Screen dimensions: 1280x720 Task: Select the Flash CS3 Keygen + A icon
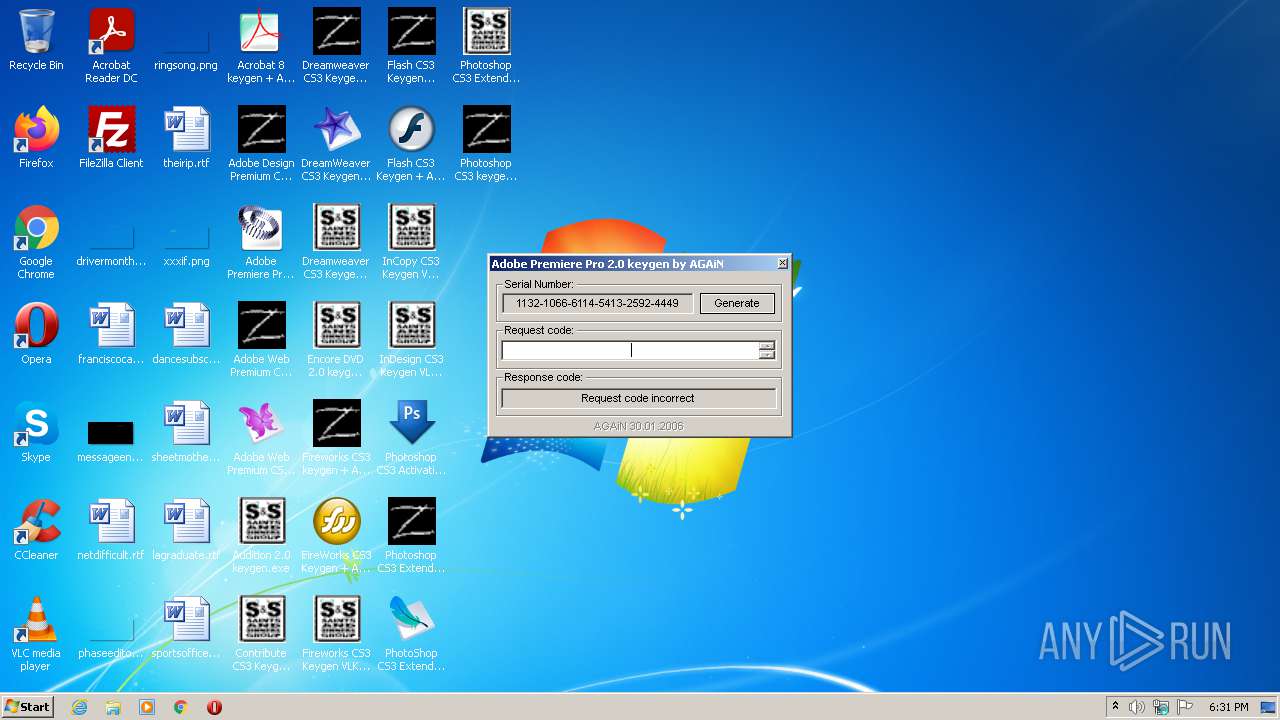411,143
